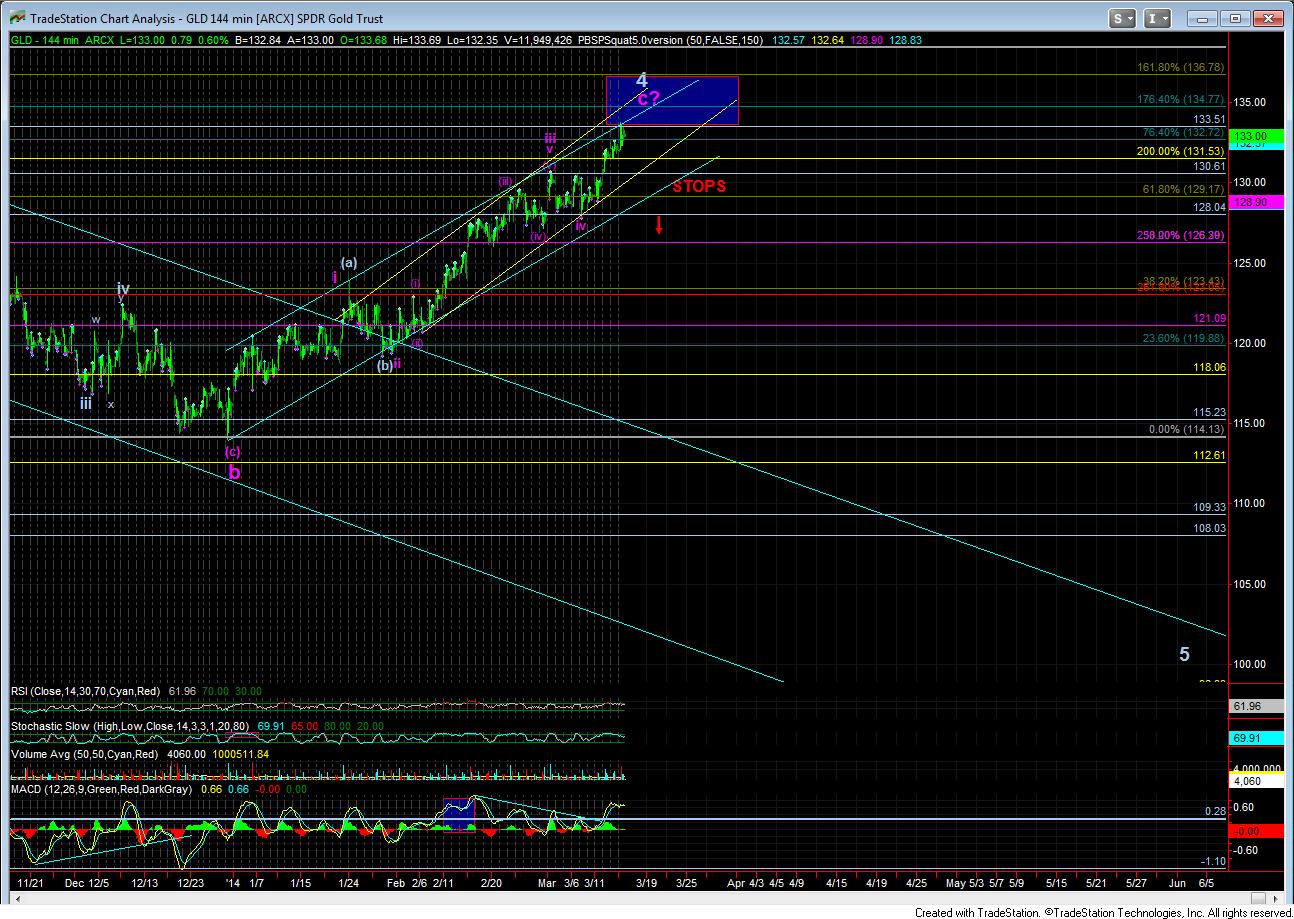This screenshot has height=919, width=1294.
Task: Click the '3/19' date on the time axis
Action: click(646, 883)
